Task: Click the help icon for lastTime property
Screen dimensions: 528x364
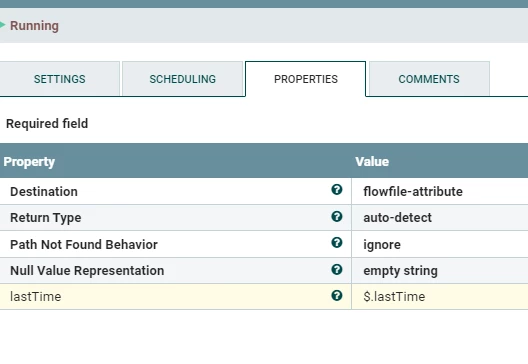Action: click(x=337, y=296)
